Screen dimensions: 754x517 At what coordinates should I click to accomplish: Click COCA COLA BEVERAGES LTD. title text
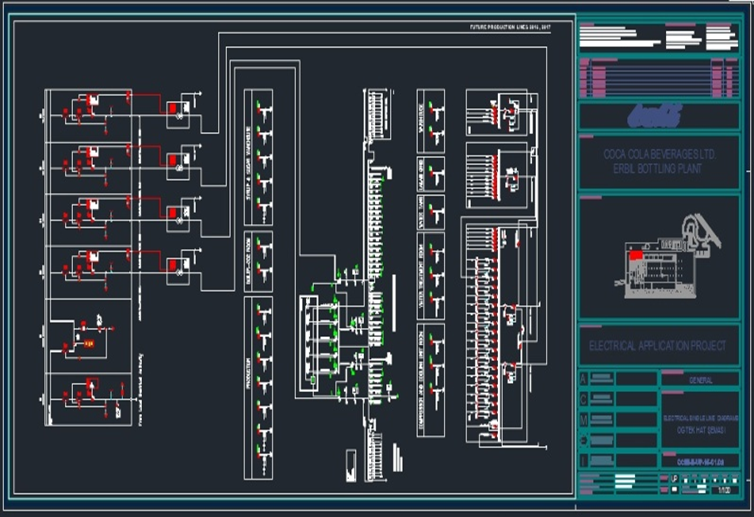click(x=659, y=155)
